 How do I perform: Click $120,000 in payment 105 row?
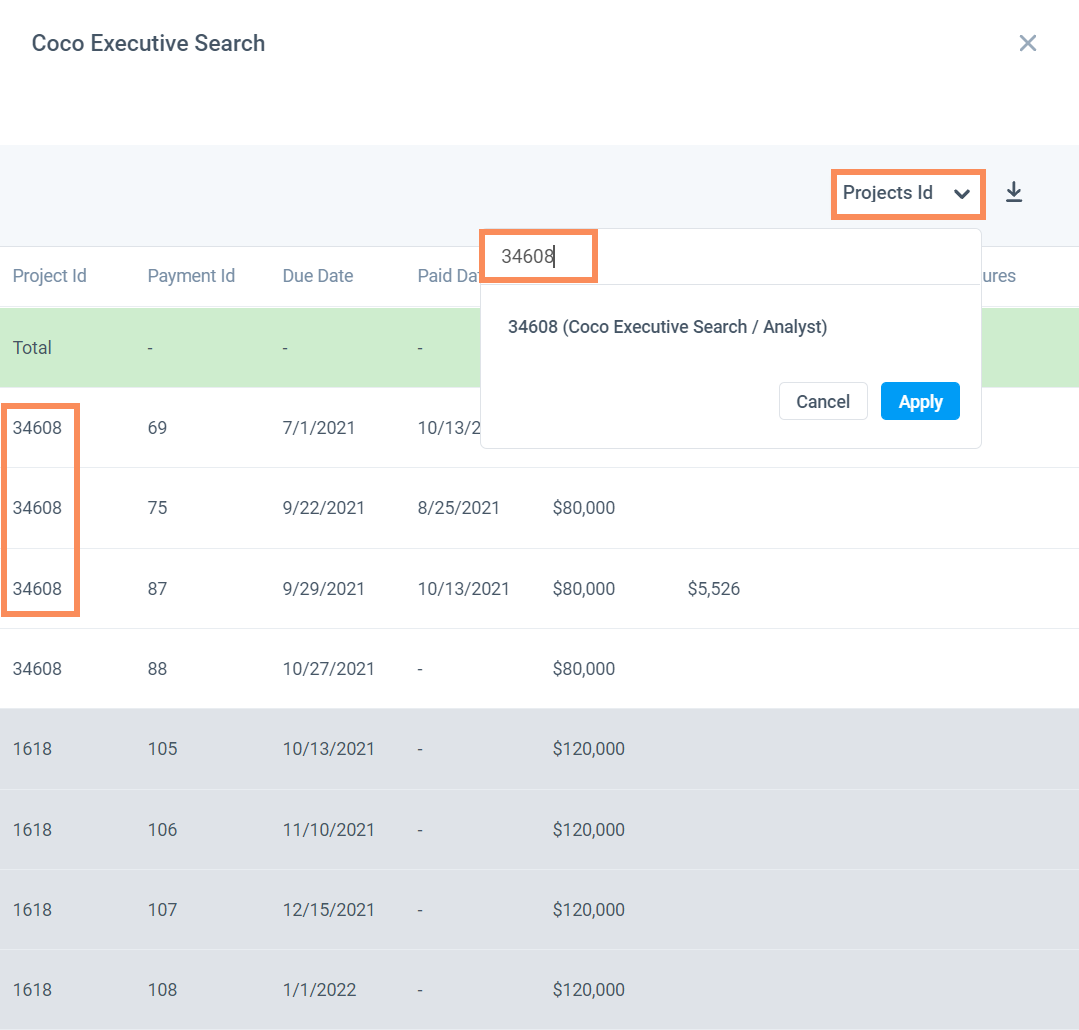[x=588, y=749]
